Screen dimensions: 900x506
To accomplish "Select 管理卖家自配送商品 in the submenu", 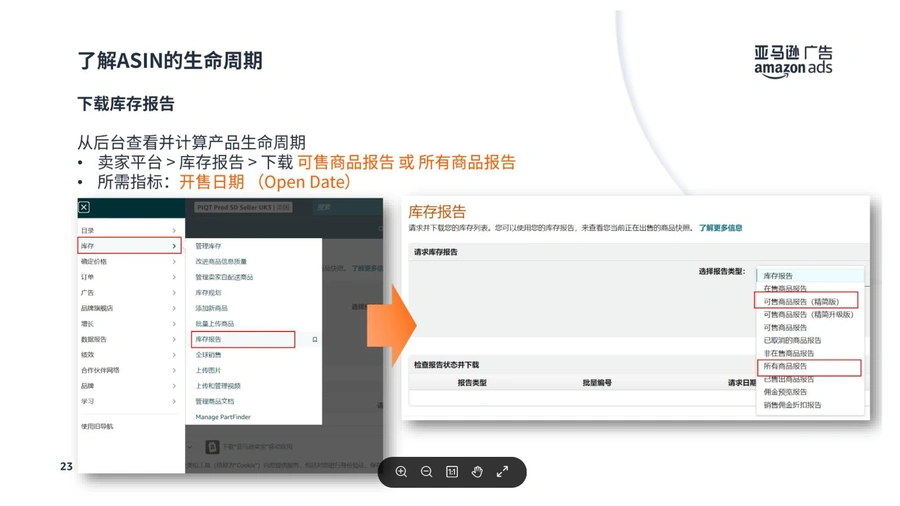I will coord(224,277).
